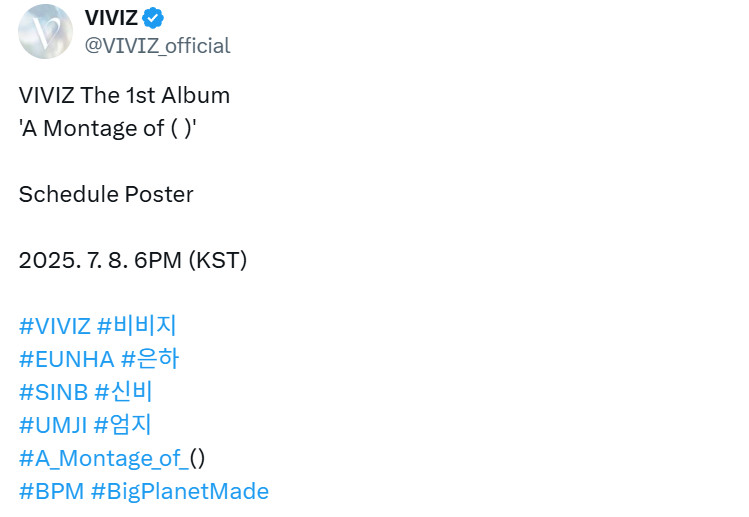This screenshot has height=517, width=749.
Task: Click the 'Schedule Poster' text
Action: coord(106,194)
